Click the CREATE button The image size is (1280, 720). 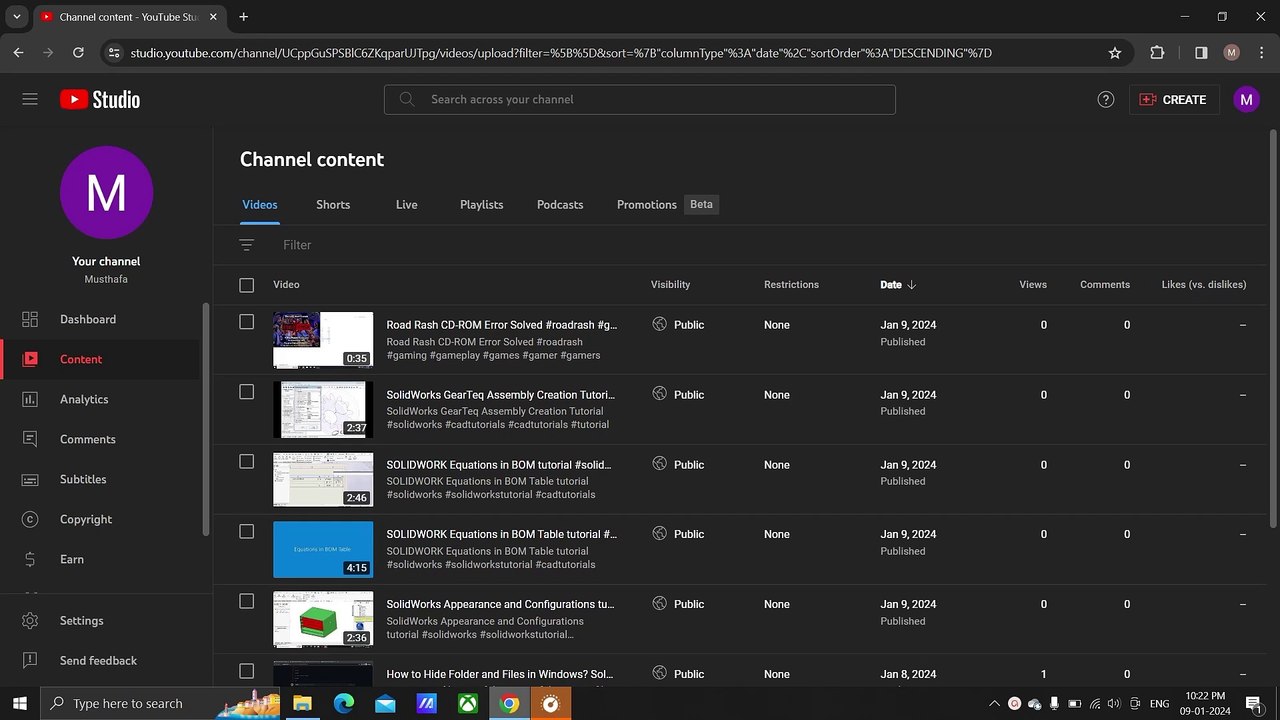click(1173, 99)
